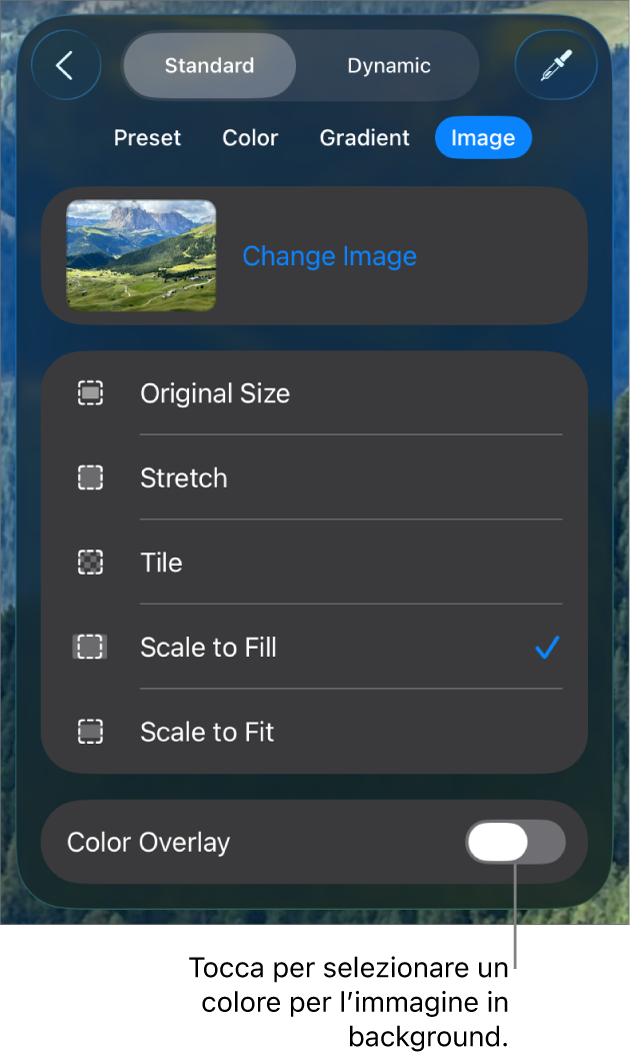Activate the eyedropper color picker

pyautogui.click(x=555, y=66)
